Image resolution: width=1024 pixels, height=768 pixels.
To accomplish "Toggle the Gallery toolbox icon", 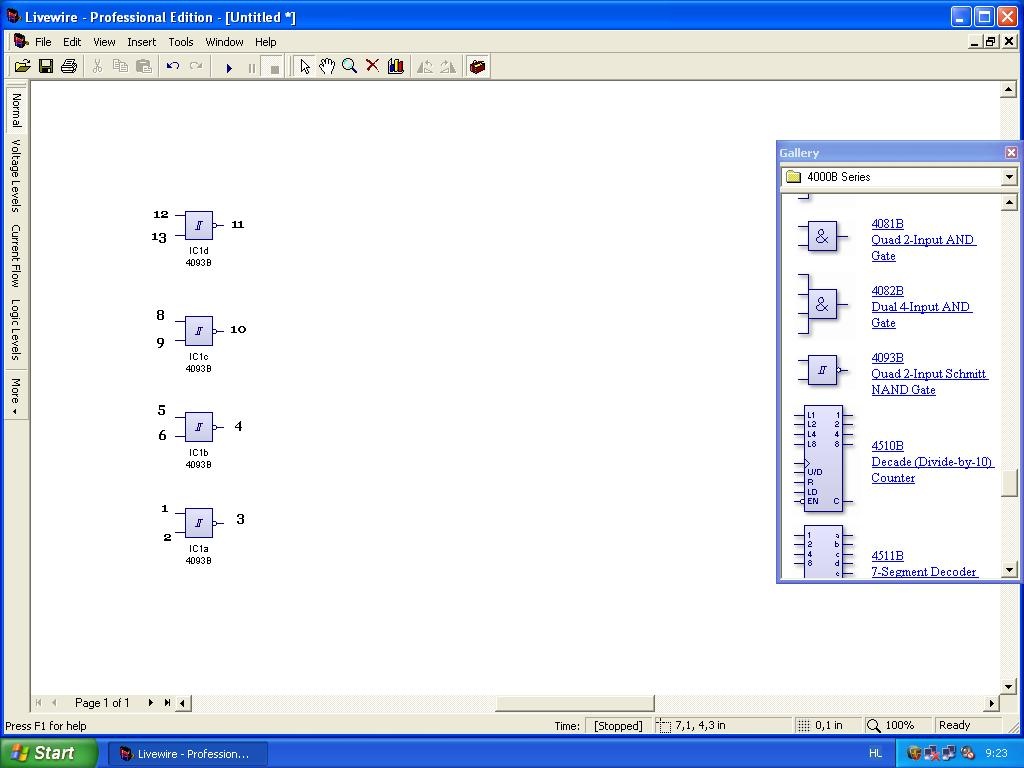I will 477,66.
